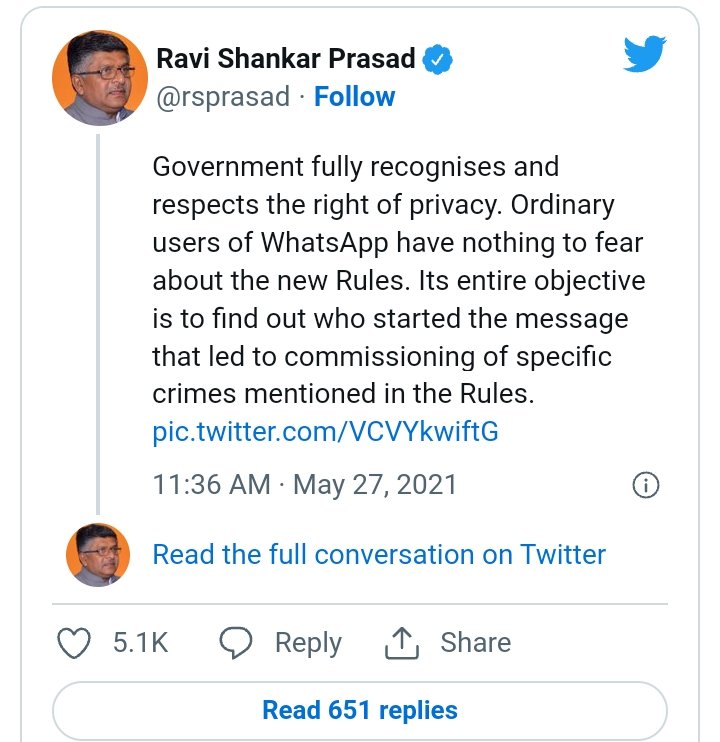Click the reply speech bubble icon

236,643
